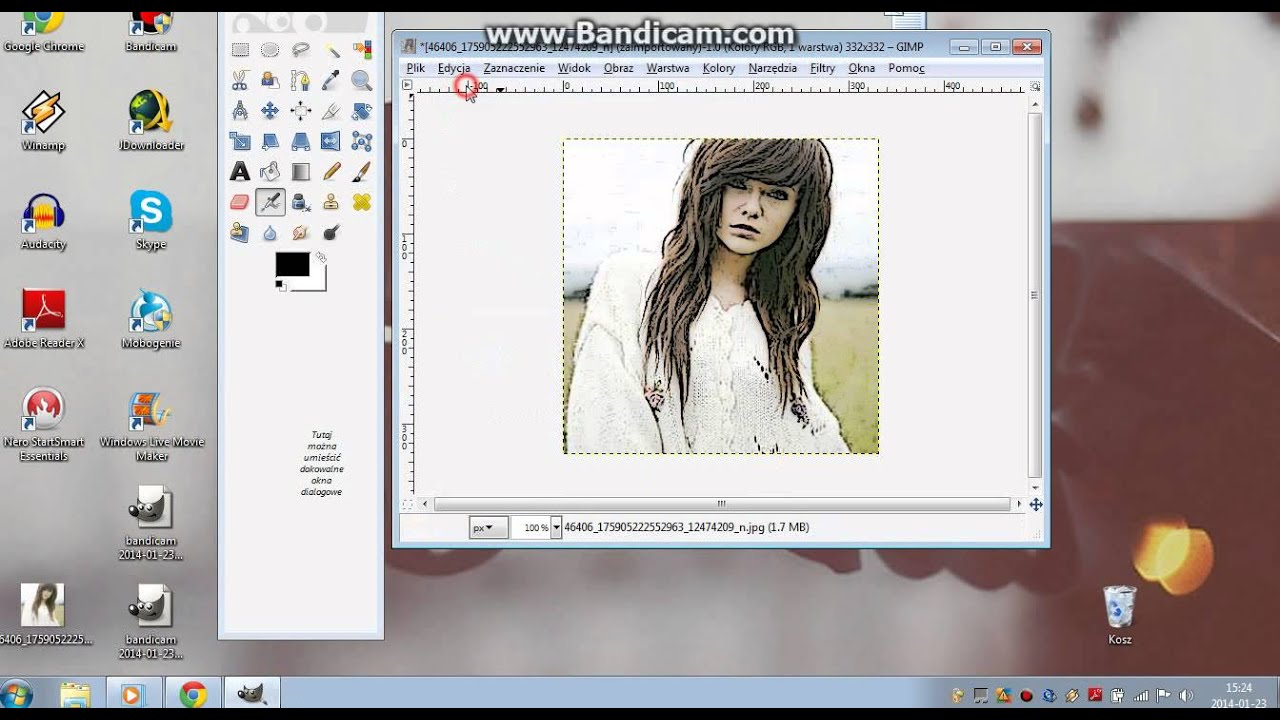This screenshot has height=720, width=1280.
Task: Select the Cage Transform tool
Action: tap(362, 142)
